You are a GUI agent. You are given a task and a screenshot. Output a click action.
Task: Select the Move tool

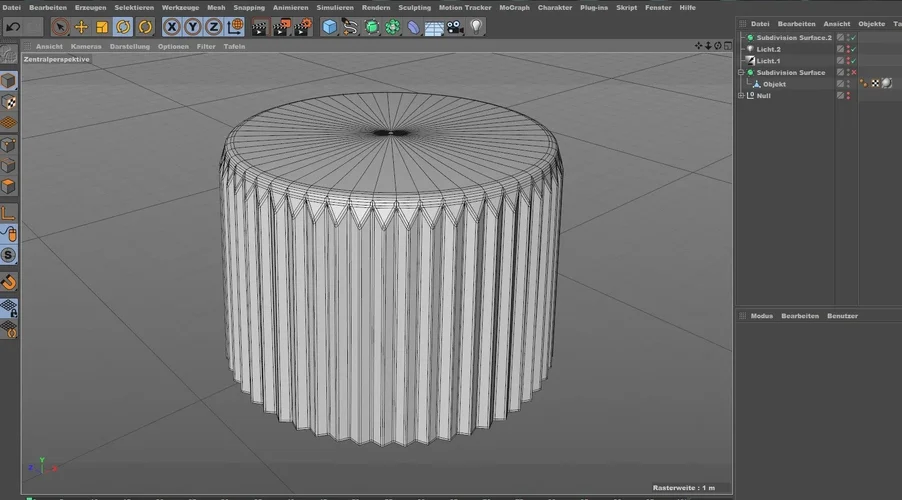point(81,27)
